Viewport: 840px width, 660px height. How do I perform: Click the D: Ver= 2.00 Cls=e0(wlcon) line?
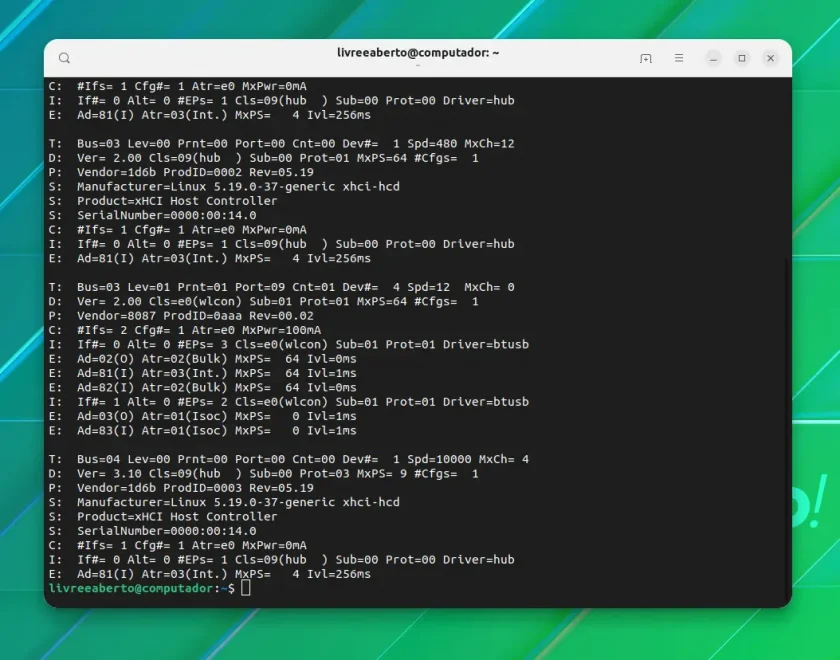point(263,302)
